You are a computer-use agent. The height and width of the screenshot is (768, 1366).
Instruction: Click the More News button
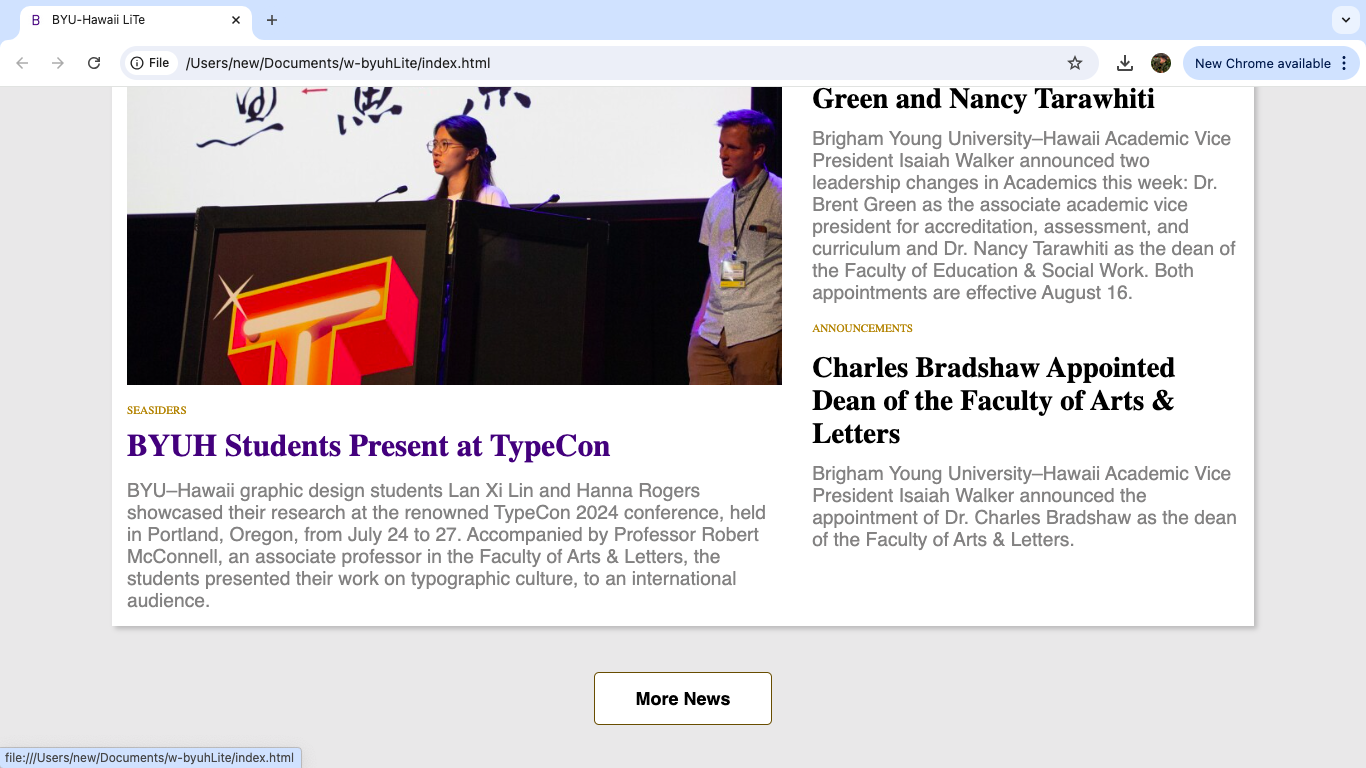(x=683, y=699)
